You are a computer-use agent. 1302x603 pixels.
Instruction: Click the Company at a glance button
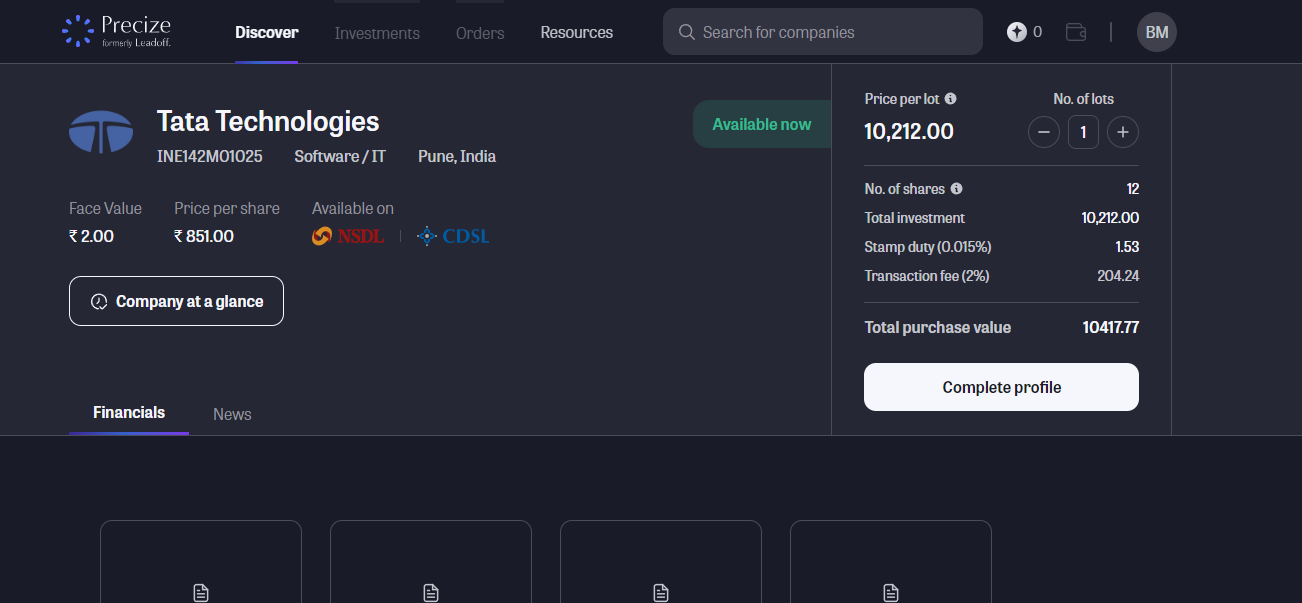click(x=176, y=301)
